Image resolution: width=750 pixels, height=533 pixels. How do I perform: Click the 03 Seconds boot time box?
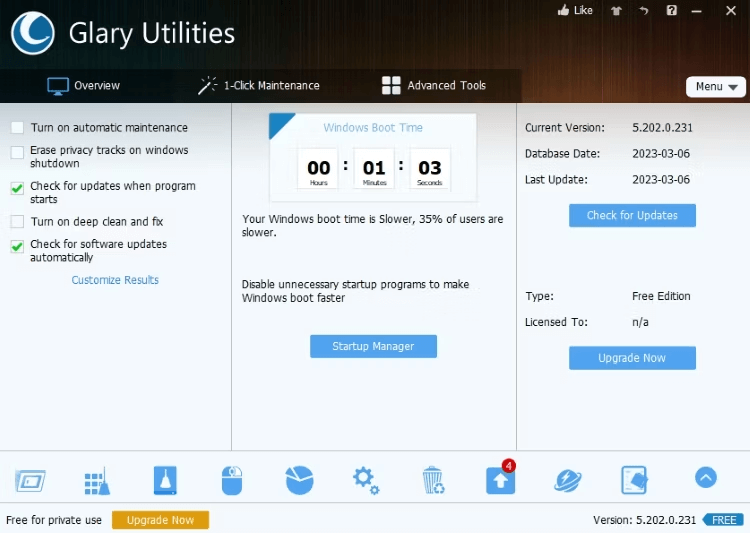430,169
